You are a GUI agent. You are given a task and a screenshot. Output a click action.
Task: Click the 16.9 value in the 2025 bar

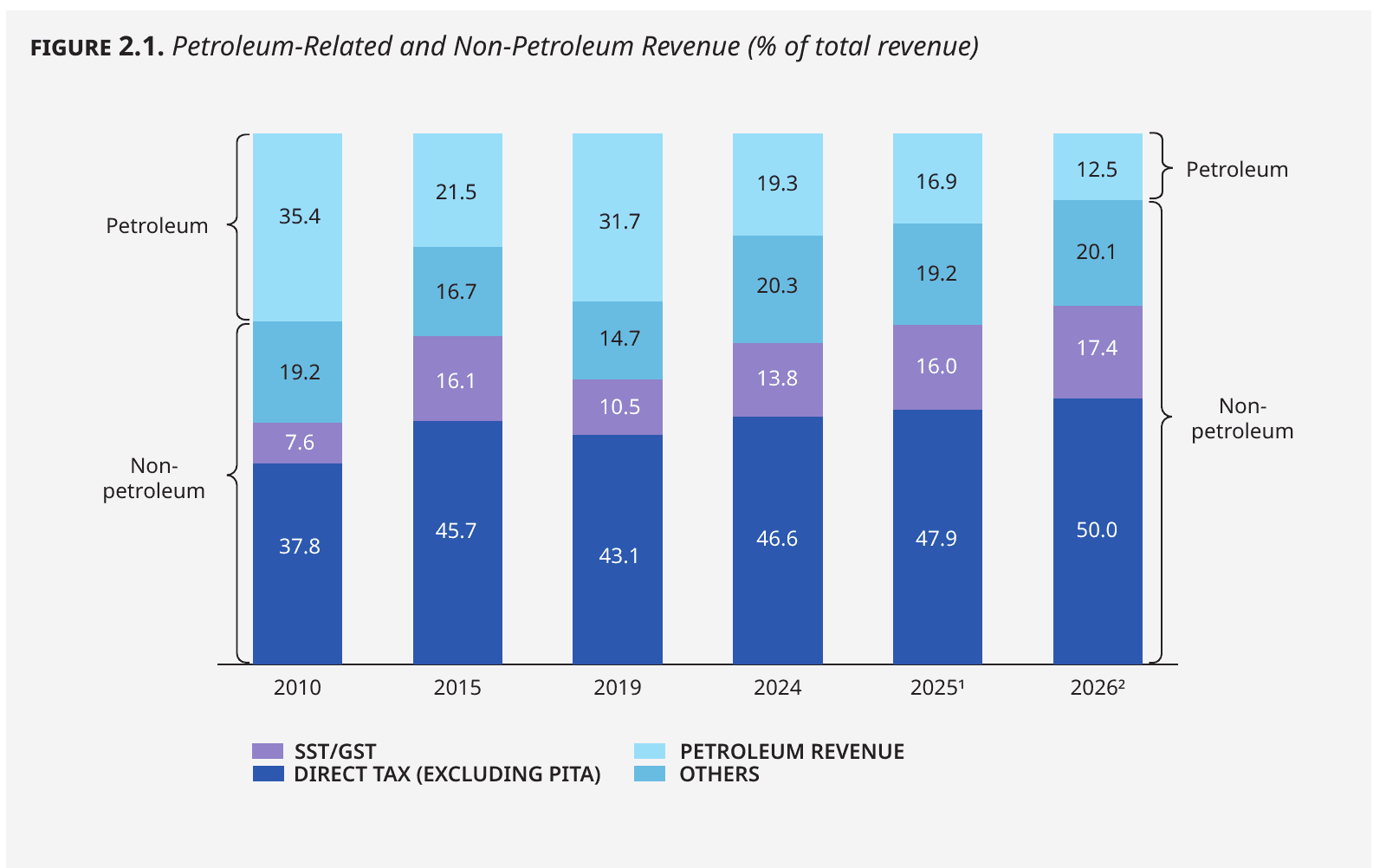[x=936, y=182]
